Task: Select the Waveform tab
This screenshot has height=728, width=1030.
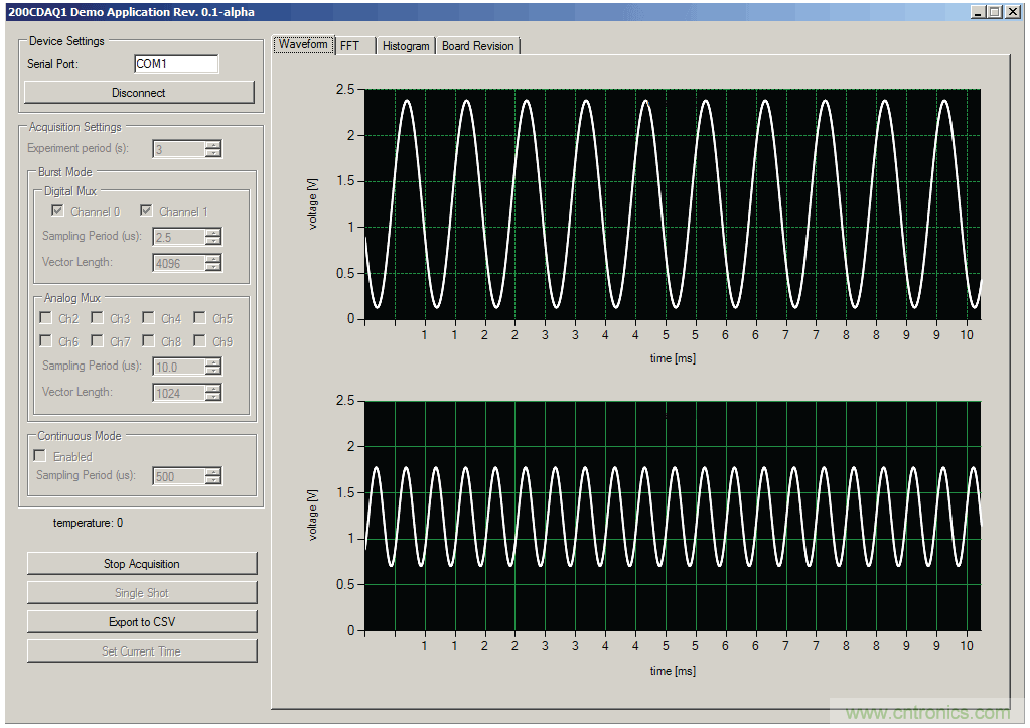Action: tap(303, 45)
